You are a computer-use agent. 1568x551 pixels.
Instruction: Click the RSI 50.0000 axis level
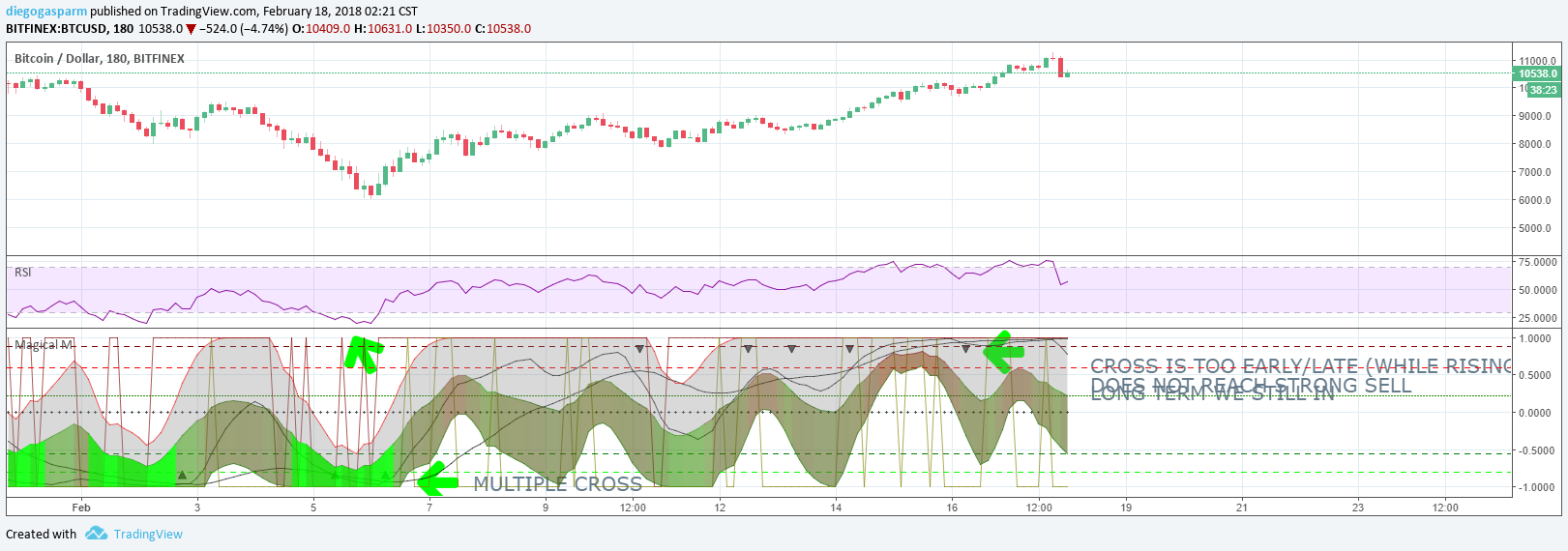point(1538,290)
